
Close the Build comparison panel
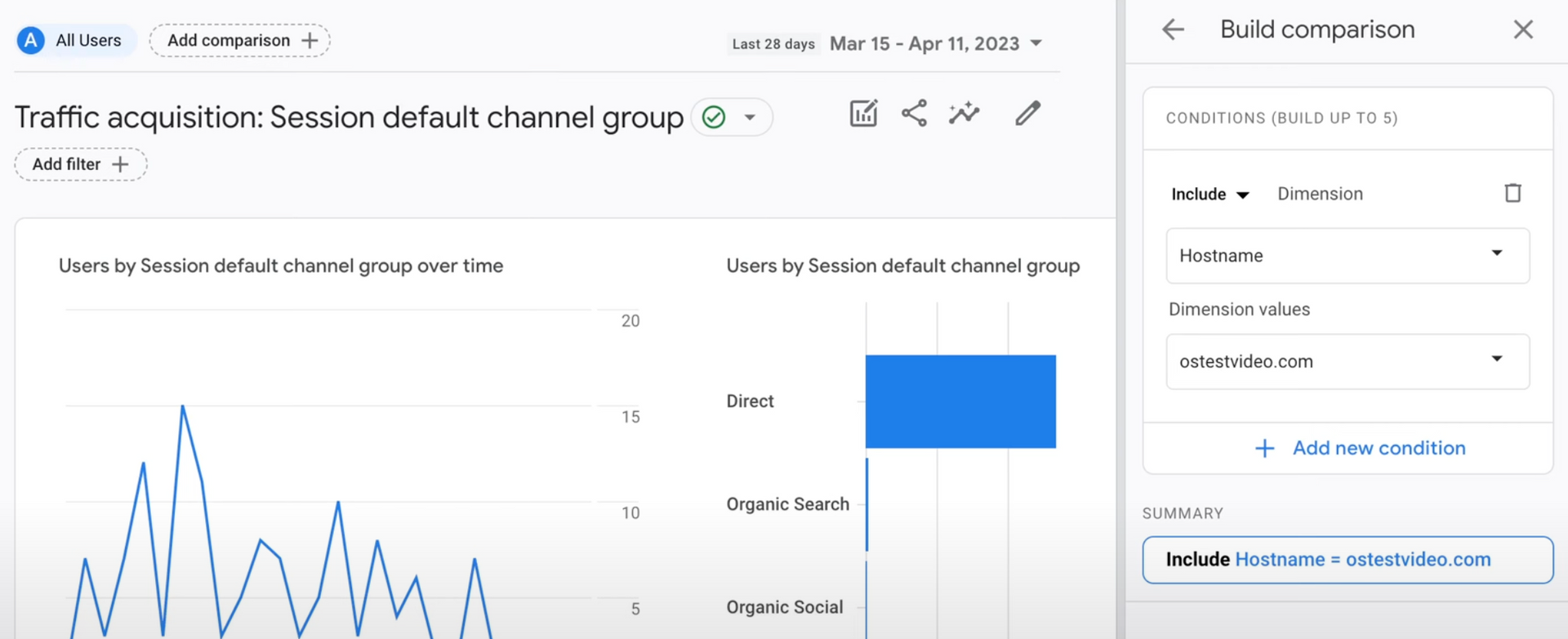pos(1522,30)
